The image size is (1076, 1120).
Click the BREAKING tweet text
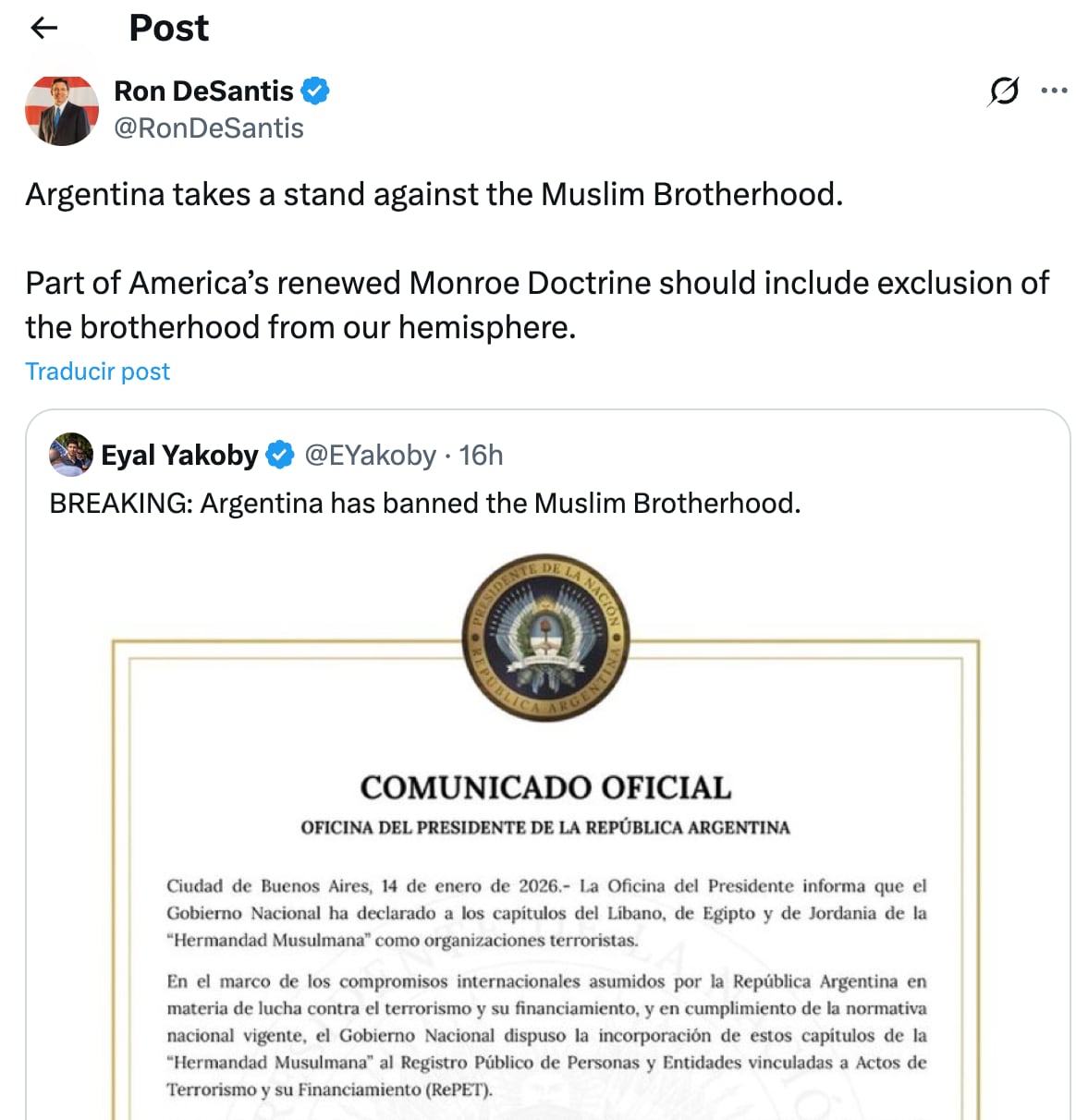coord(423,503)
